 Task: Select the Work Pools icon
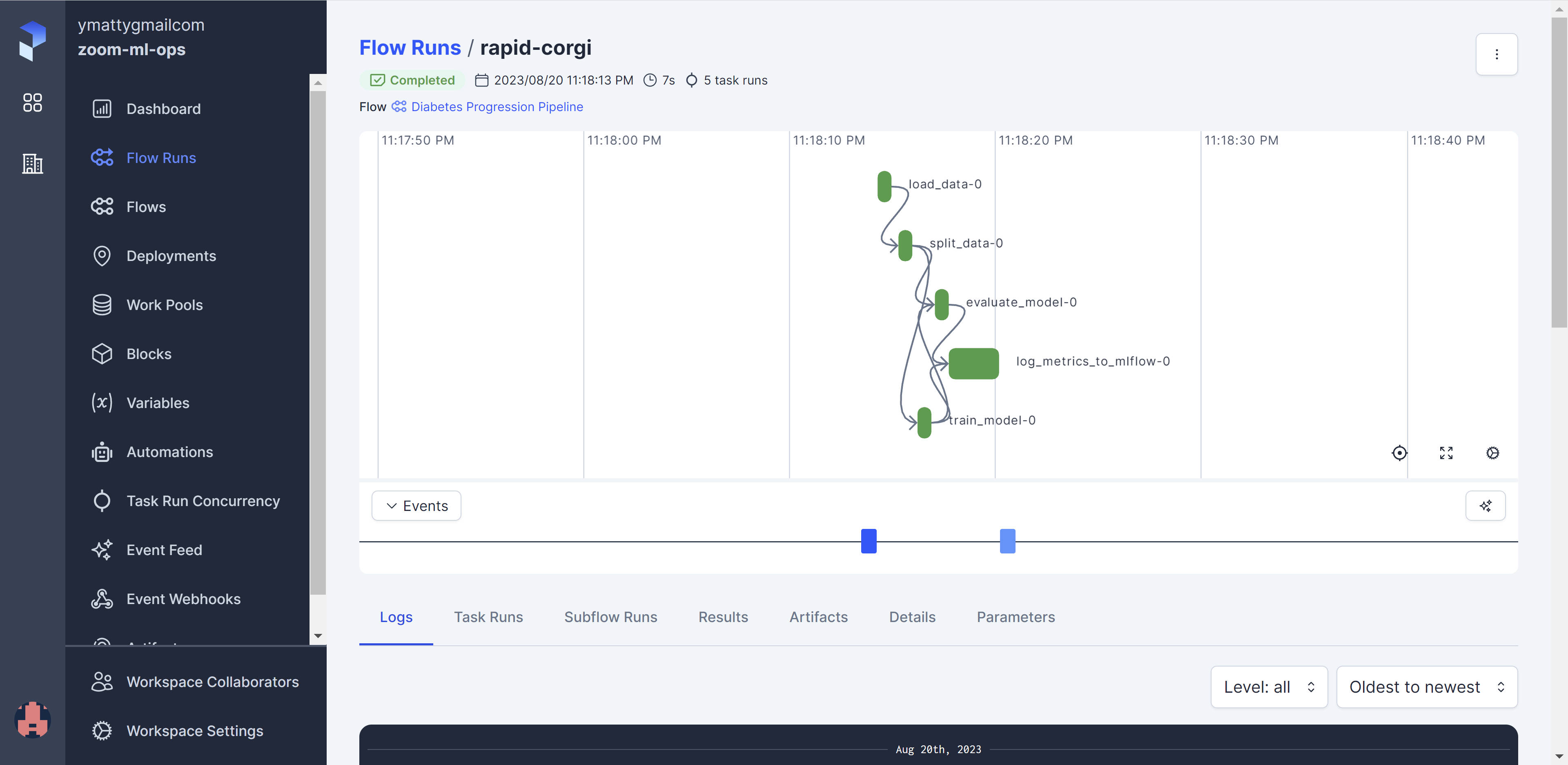tap(100, 304)
